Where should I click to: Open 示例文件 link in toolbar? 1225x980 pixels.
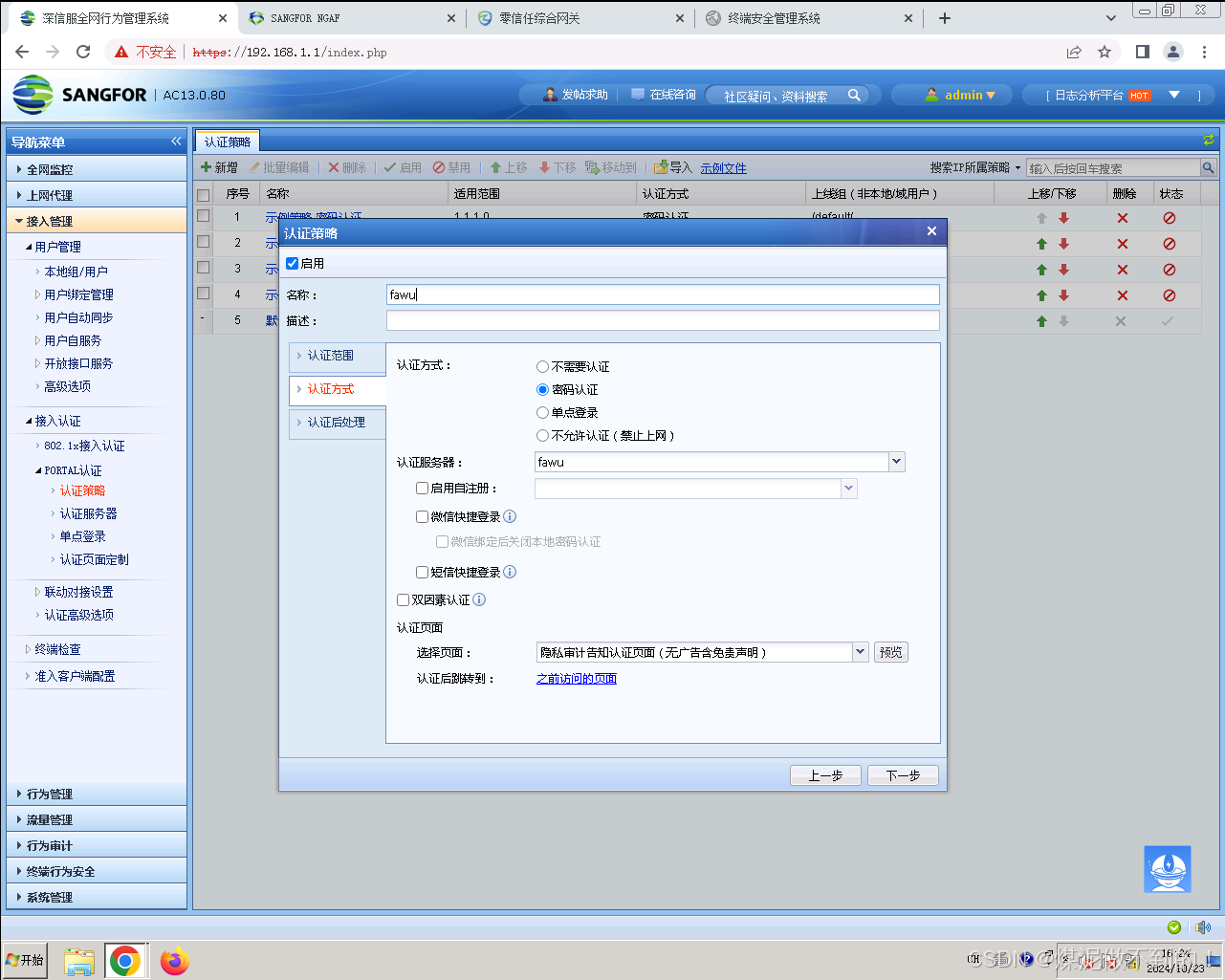click(723, 168)
